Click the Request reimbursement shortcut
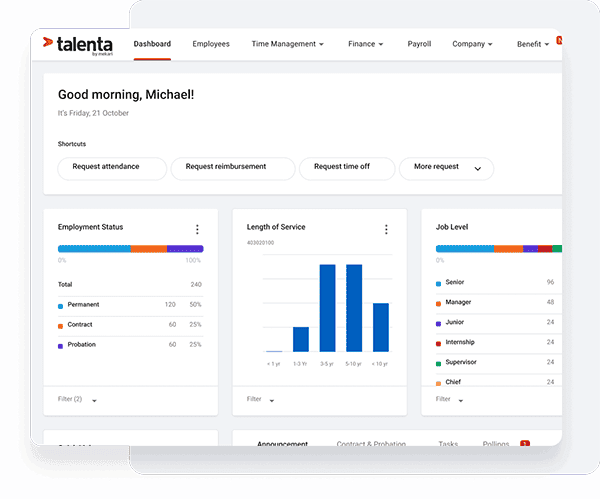The width and height of the screenshot is (600, 500). (x=233, y=169)
